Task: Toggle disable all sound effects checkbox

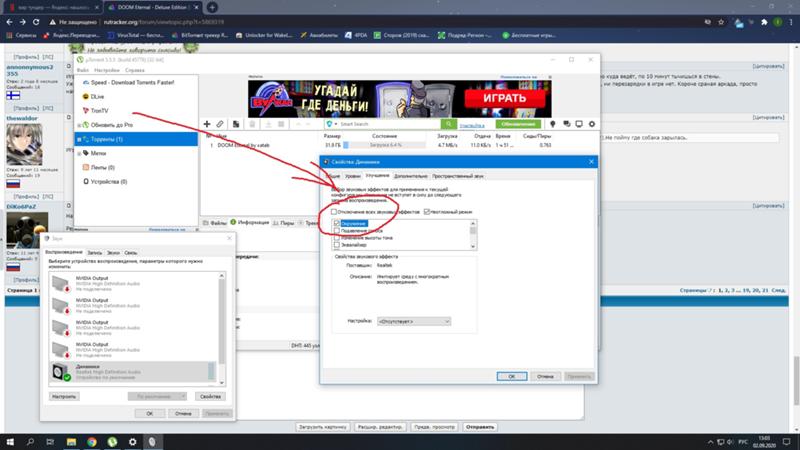Action: 334,212
